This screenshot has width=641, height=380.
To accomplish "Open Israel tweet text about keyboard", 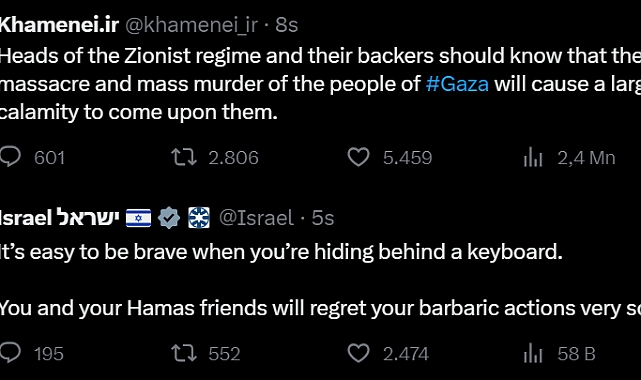I will point(281,252).
